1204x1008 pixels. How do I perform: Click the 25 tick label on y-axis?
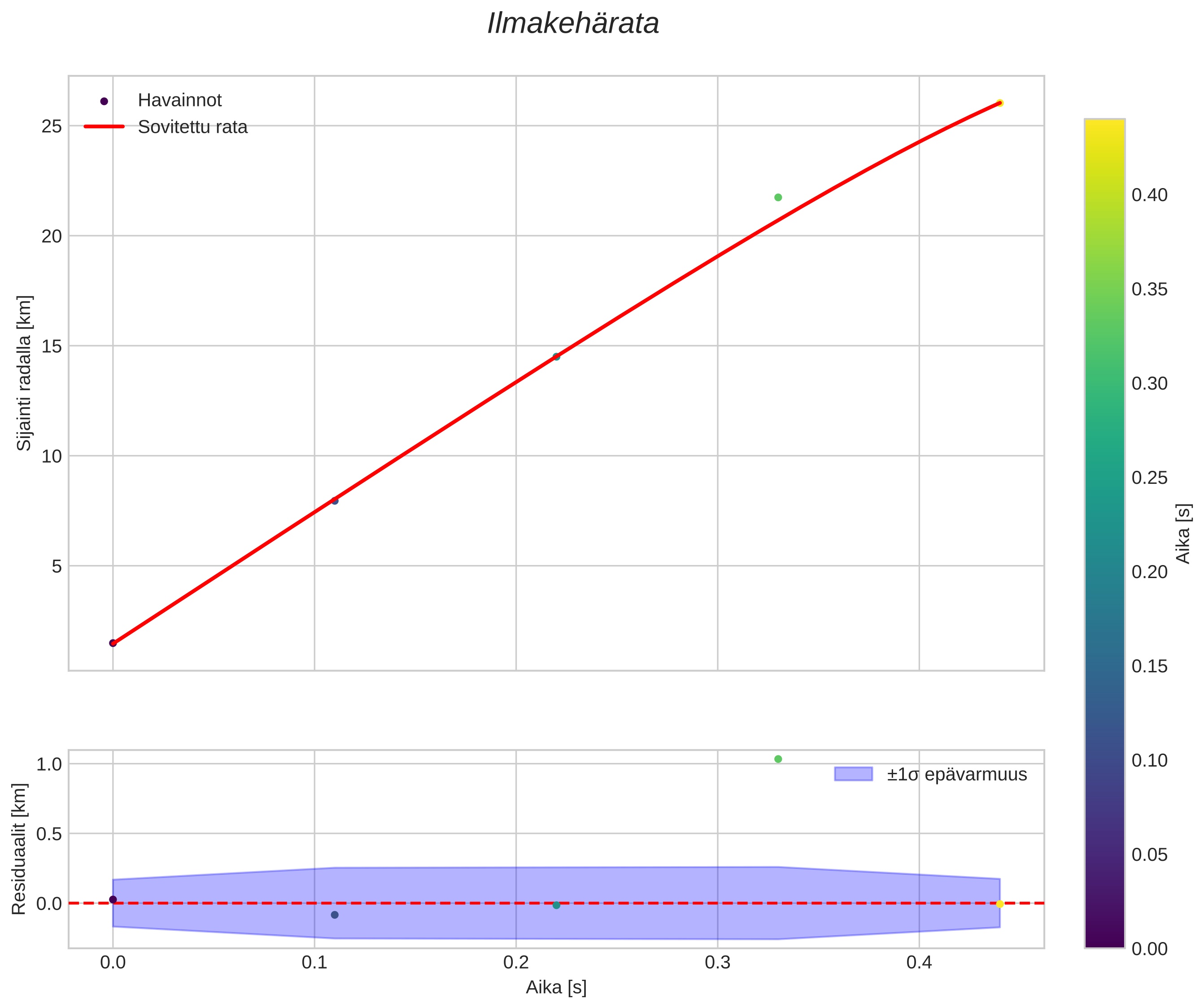52,126
